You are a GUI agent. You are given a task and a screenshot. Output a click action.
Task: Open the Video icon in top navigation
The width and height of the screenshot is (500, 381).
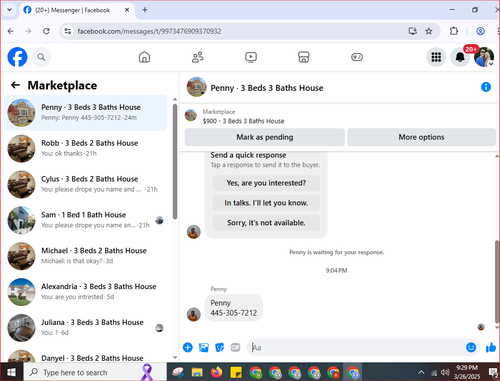(x=251, y=57)
